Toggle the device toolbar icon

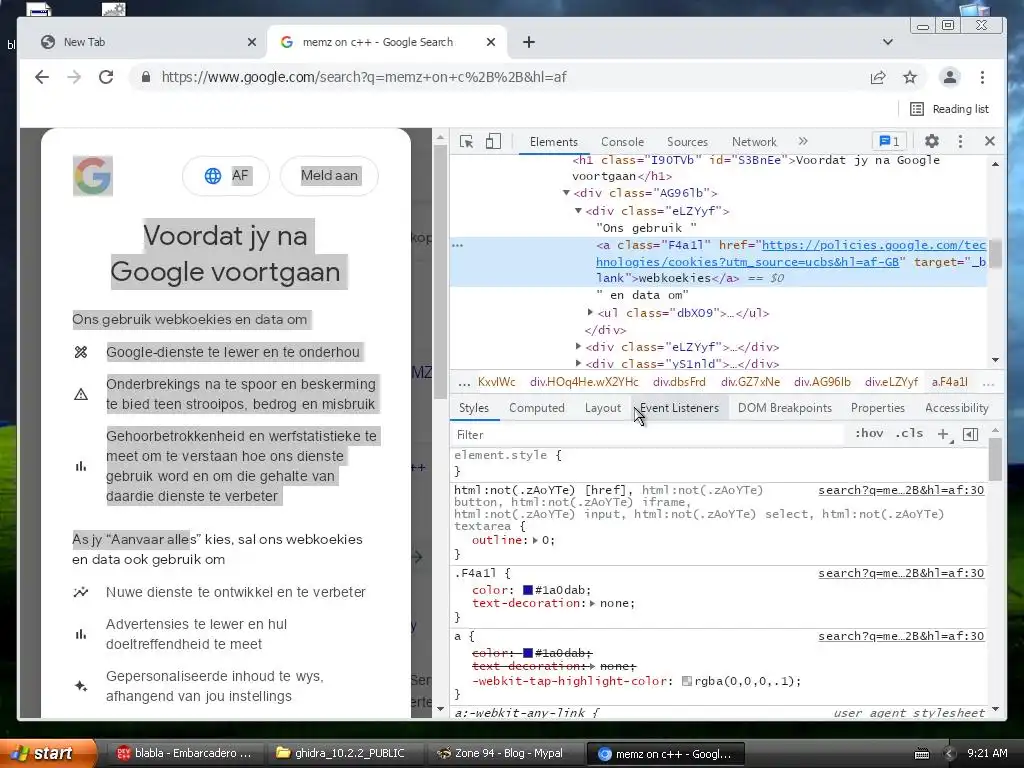(493, 142)
